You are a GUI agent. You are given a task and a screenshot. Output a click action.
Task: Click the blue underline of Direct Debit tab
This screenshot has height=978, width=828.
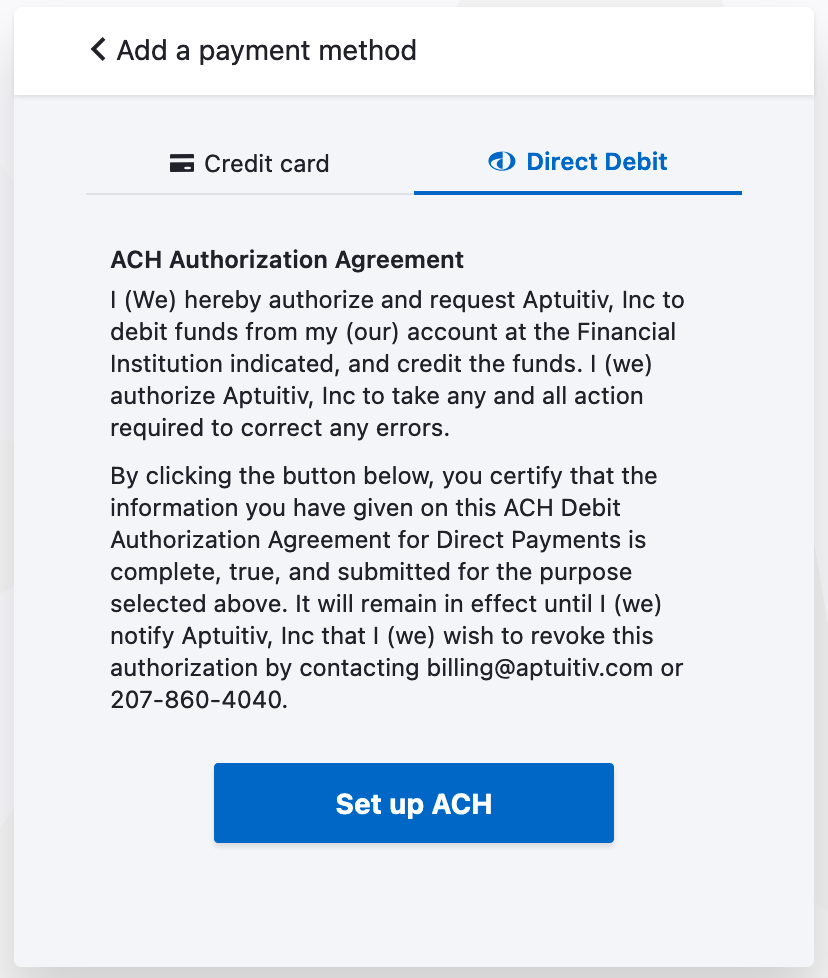[x=577, y=192]
